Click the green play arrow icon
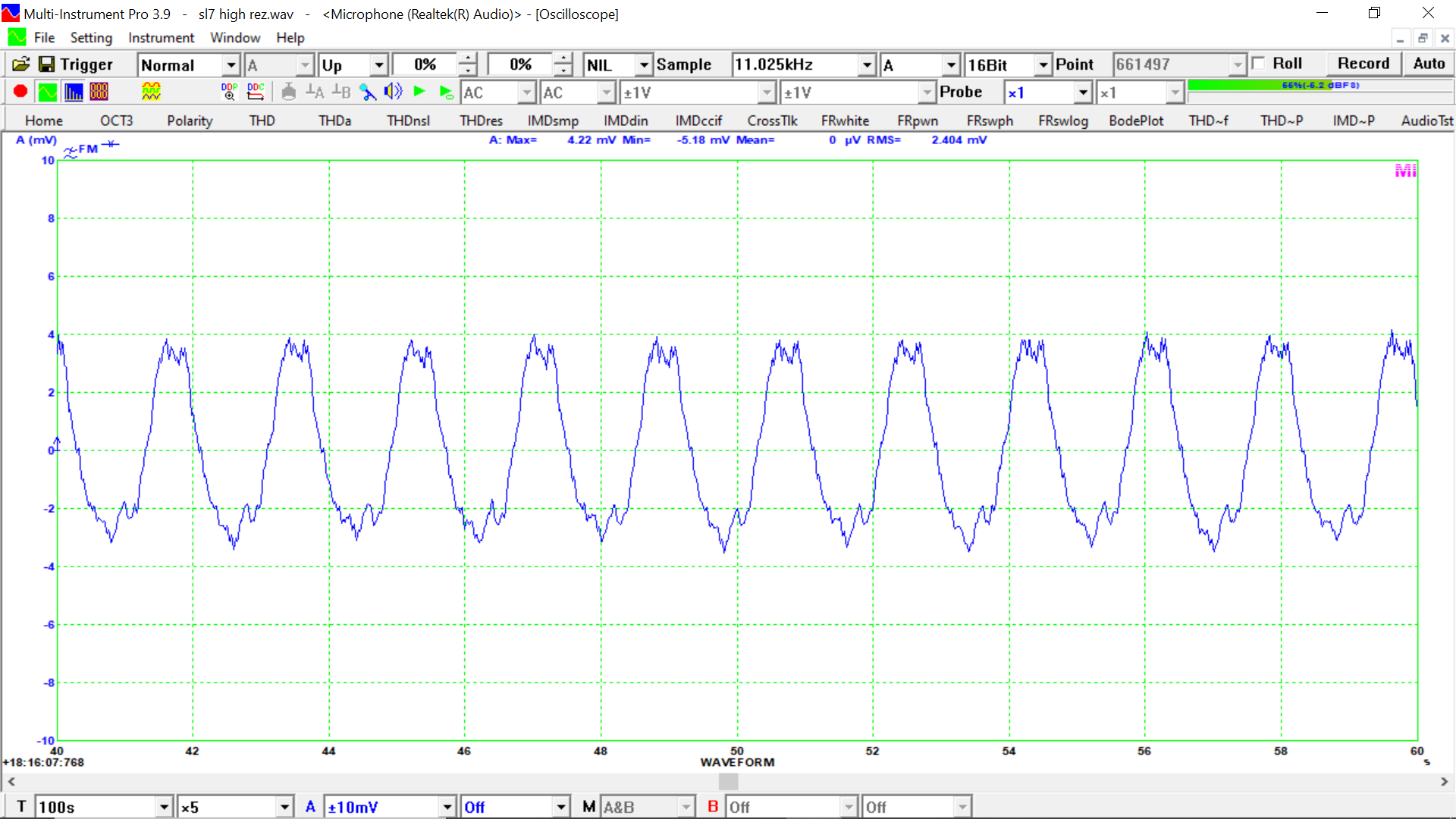1456x819 pixels. 419,92
